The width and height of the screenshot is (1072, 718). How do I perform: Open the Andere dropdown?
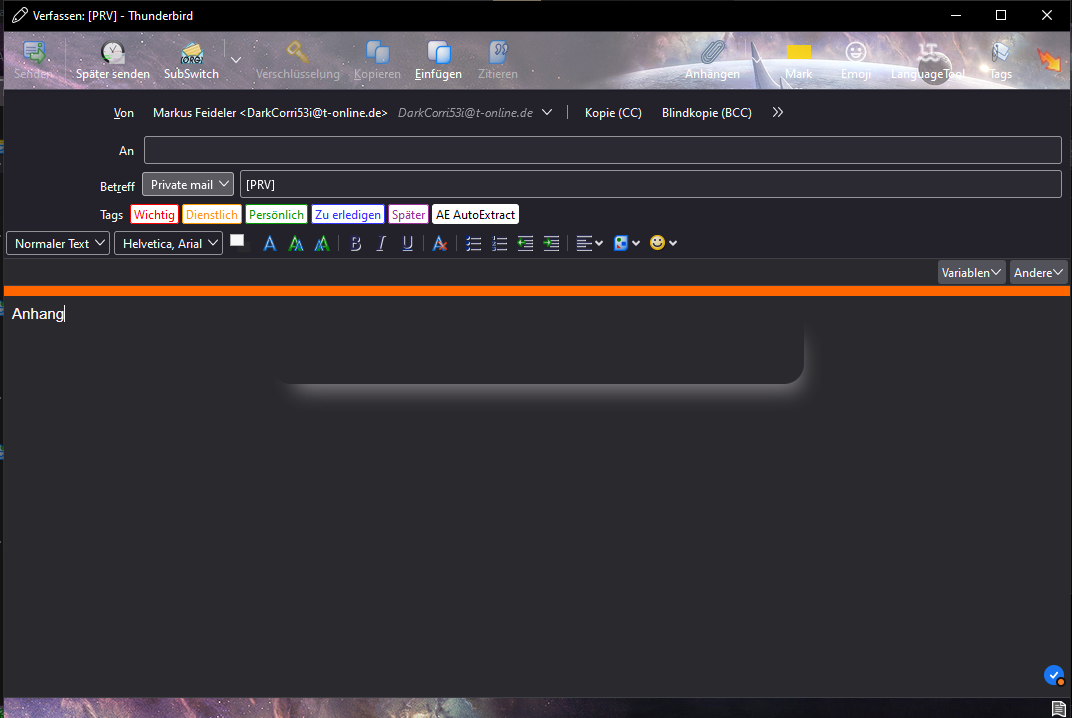coord(1038,272)
